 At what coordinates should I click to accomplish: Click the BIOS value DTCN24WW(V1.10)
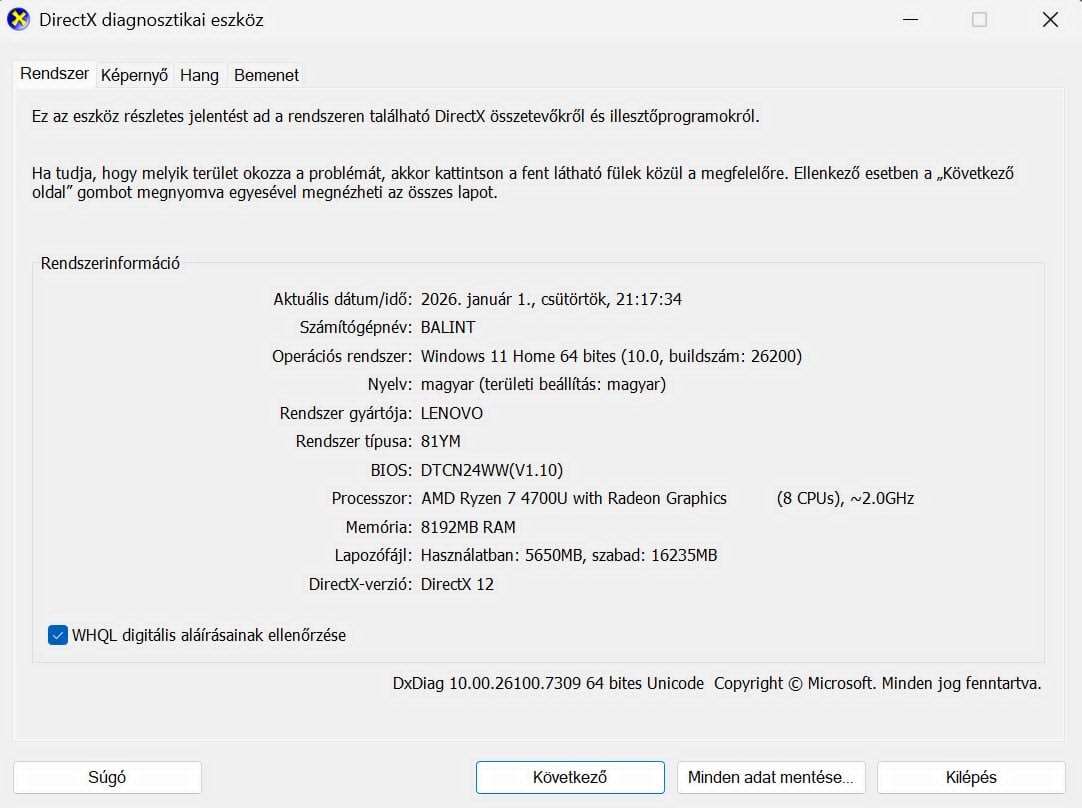pyautogui.click(x=492, y=470)
